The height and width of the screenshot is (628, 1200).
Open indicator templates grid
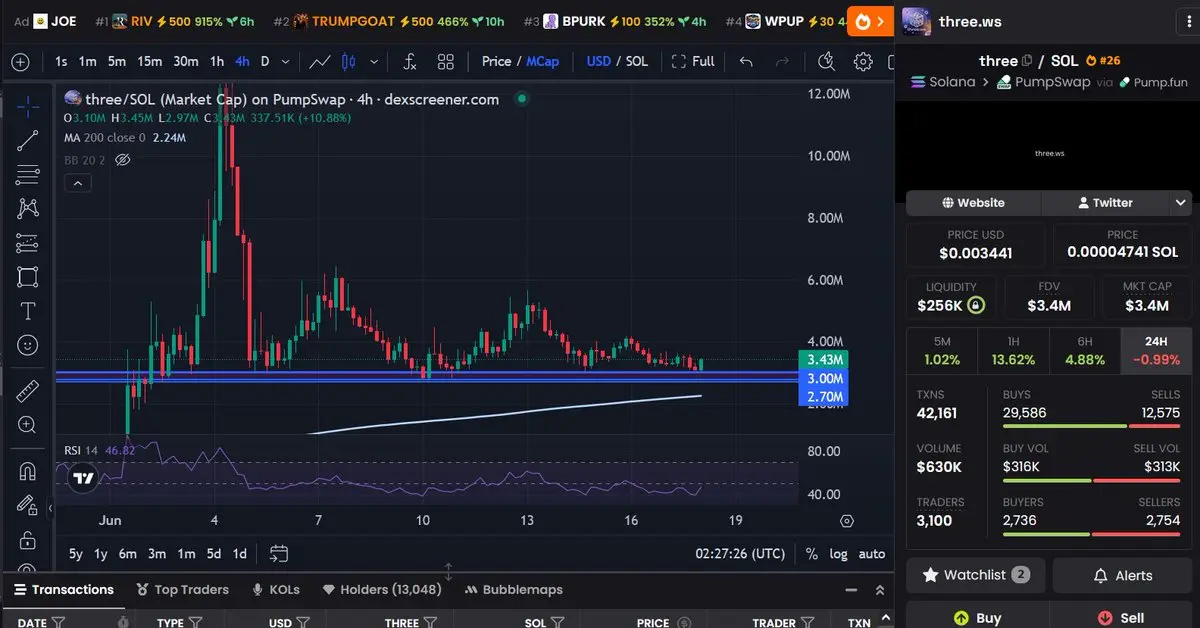point(446,62)
